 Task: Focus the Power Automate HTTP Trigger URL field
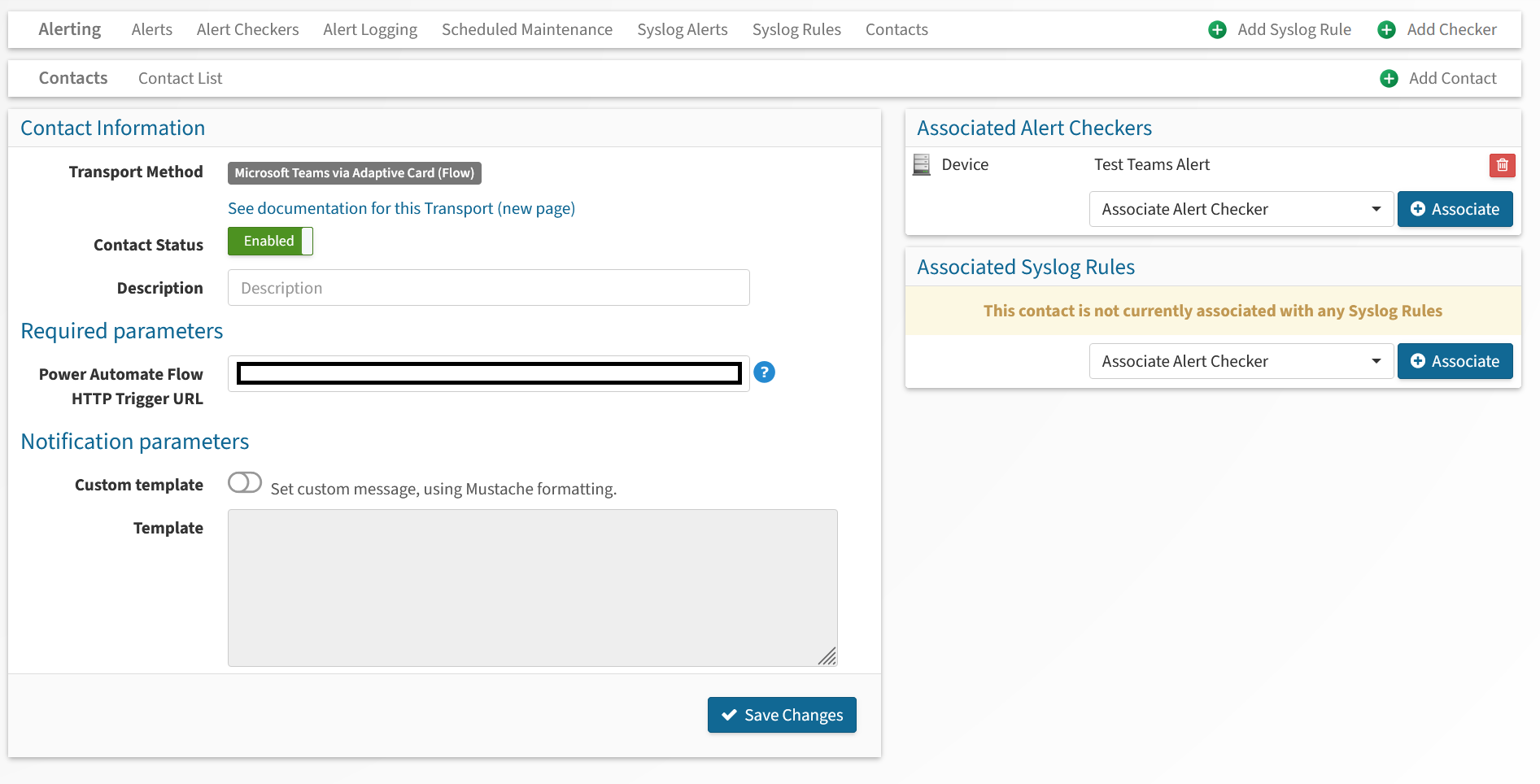[488, 373]
